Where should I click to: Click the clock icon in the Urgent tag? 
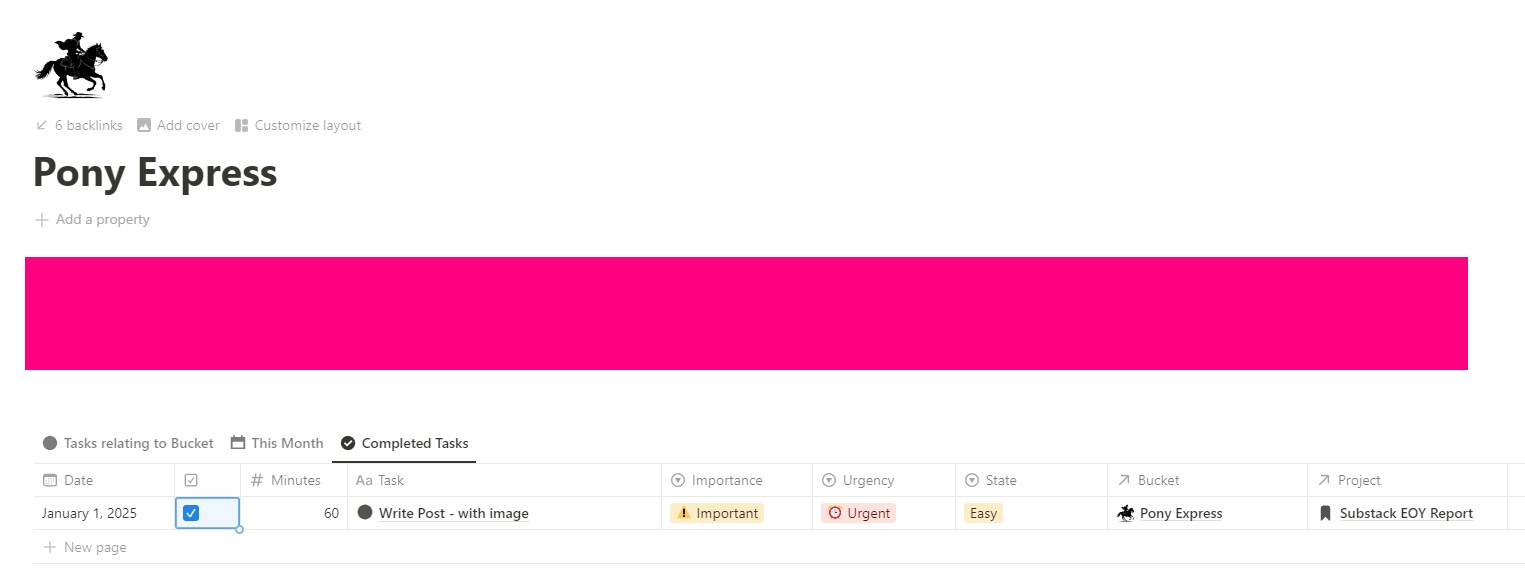(835, 513)
